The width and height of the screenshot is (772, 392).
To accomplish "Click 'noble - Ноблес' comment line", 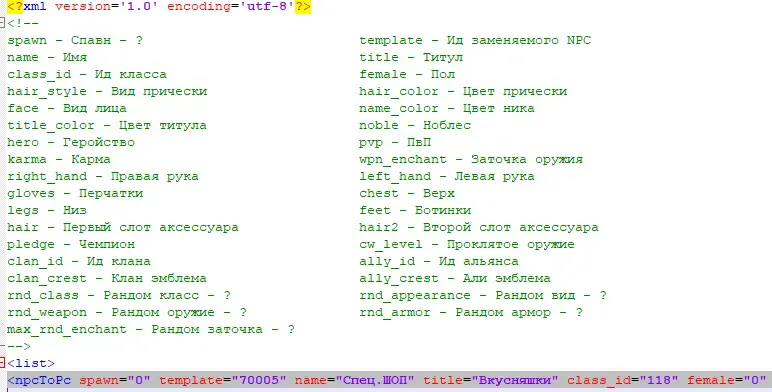I will [415, 126].
